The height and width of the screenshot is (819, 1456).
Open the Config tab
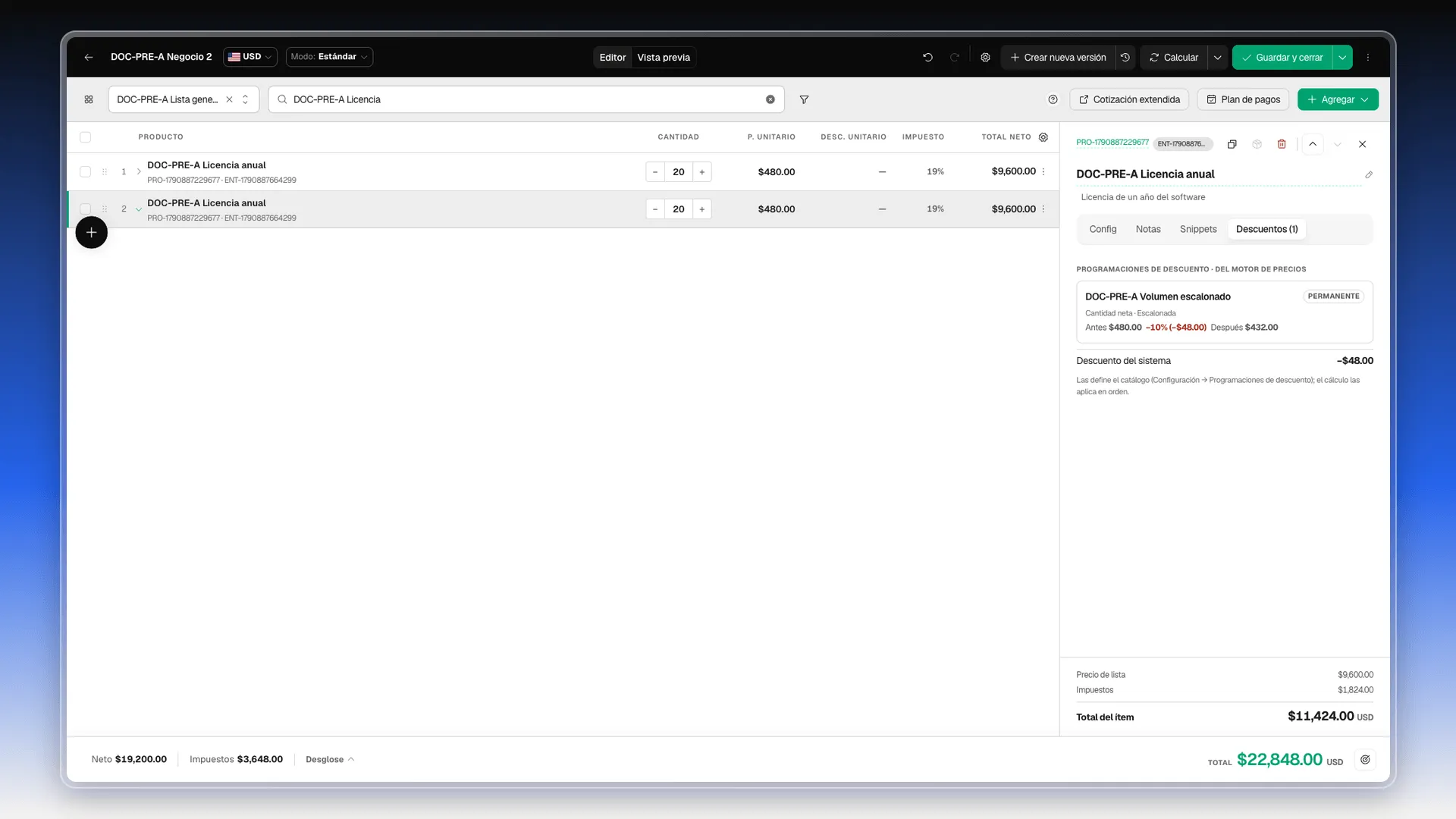pos(1103,229)
